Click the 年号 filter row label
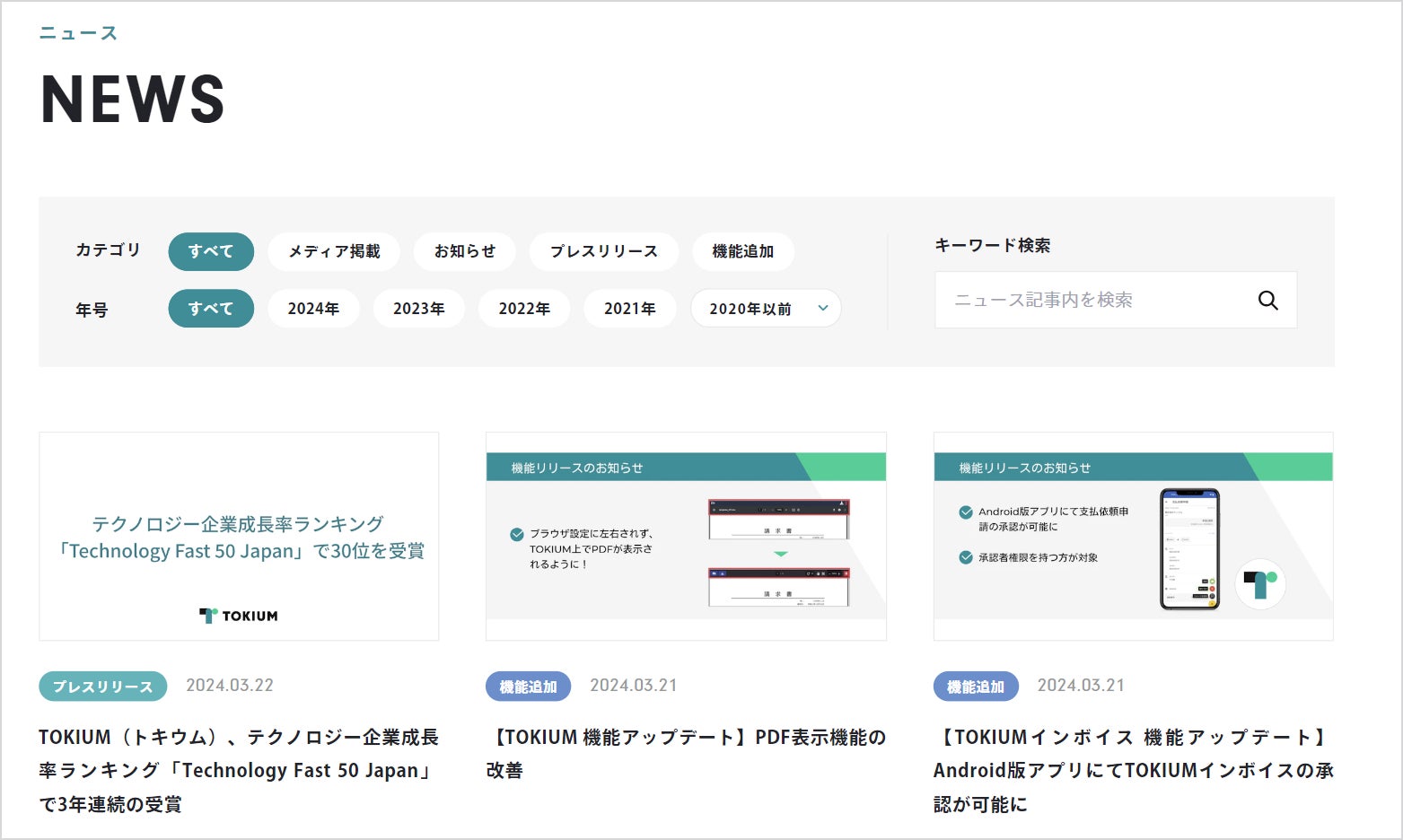 (x=92, y=310)
